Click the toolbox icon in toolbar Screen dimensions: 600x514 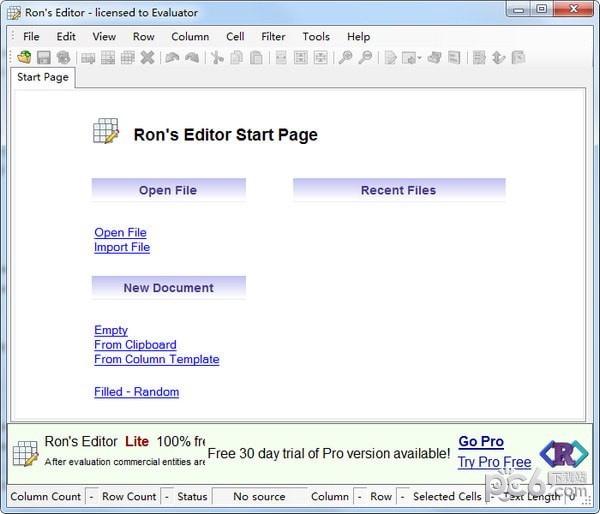pyautogui.click(x=435, y=58)
